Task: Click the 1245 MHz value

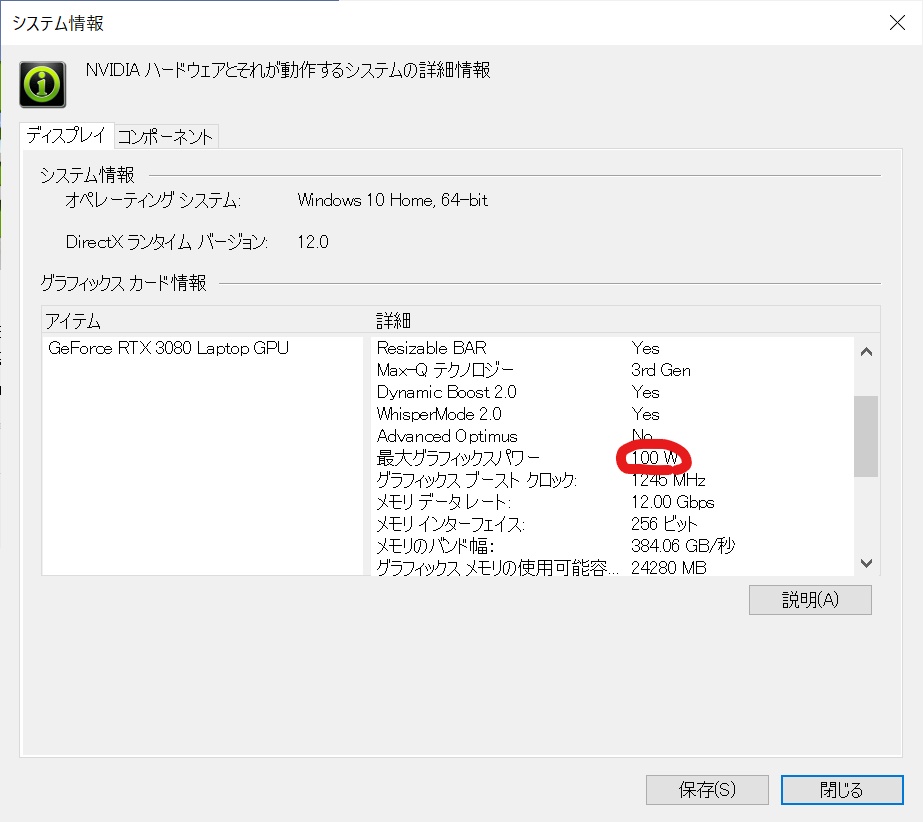Action: point(668,480)
